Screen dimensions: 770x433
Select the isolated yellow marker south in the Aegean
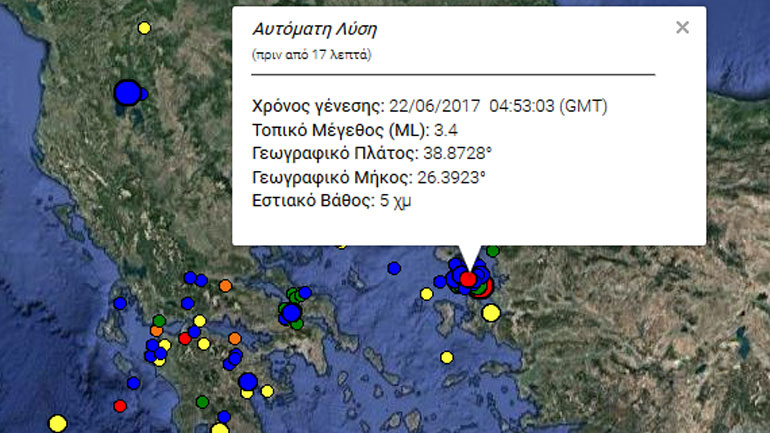click(447, 357)
